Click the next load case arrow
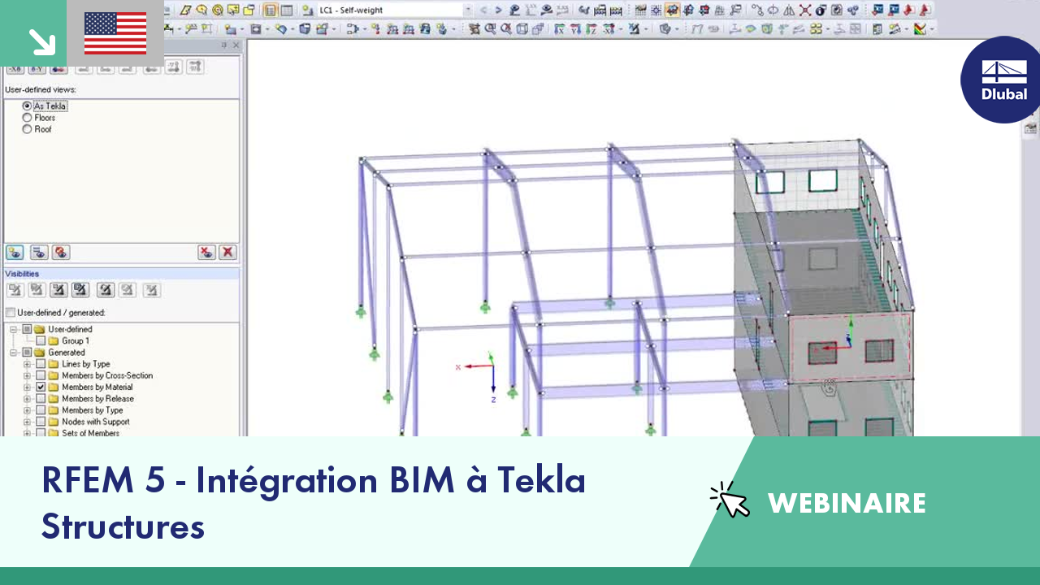Screen dimensions: 1040x585 (x=498, y=10)
